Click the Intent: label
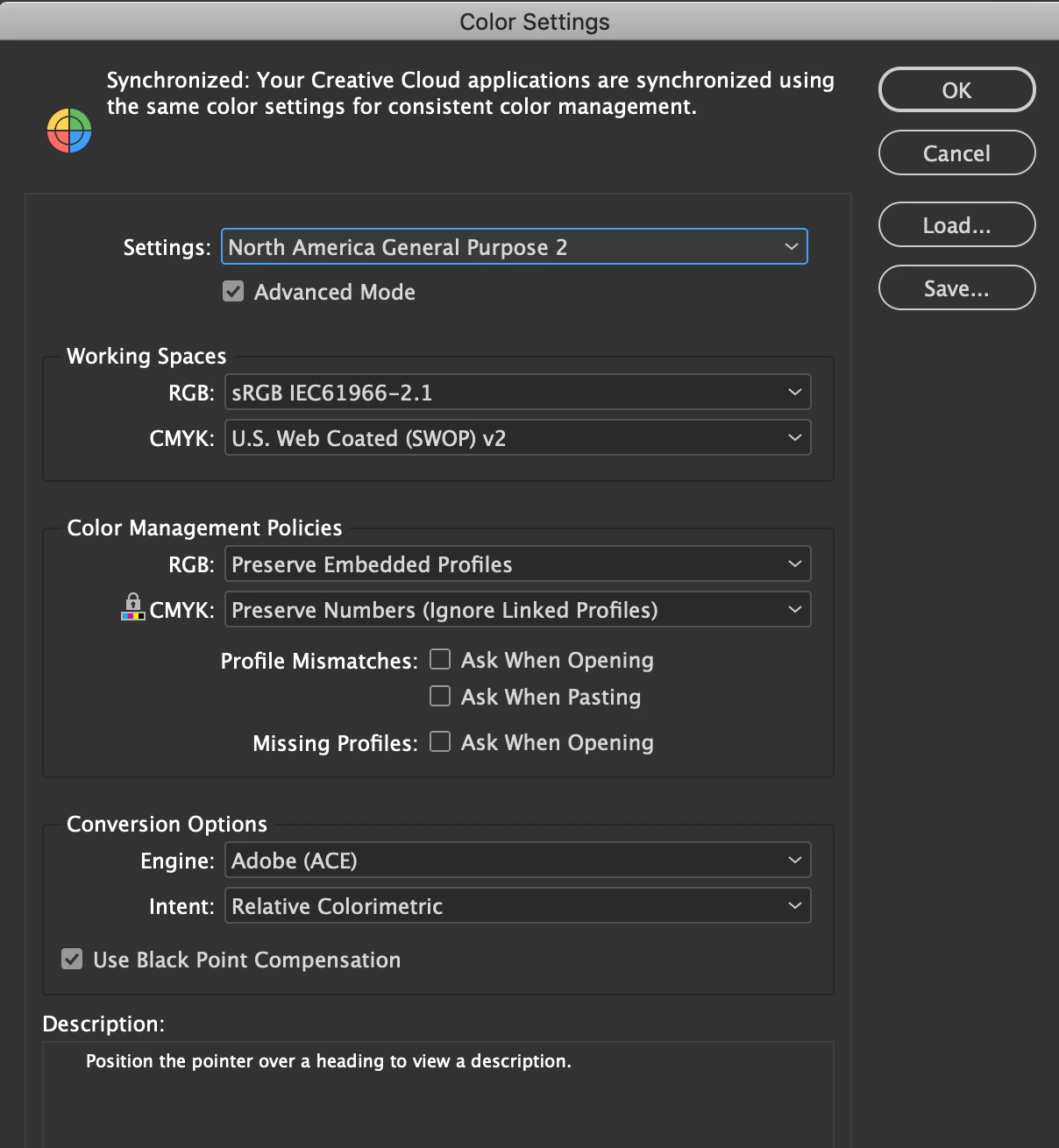 (181, 906)
